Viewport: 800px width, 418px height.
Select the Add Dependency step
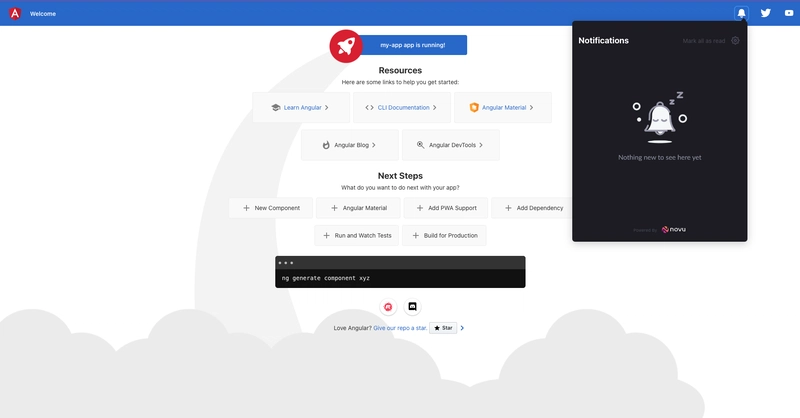click(x=531, y=208)
